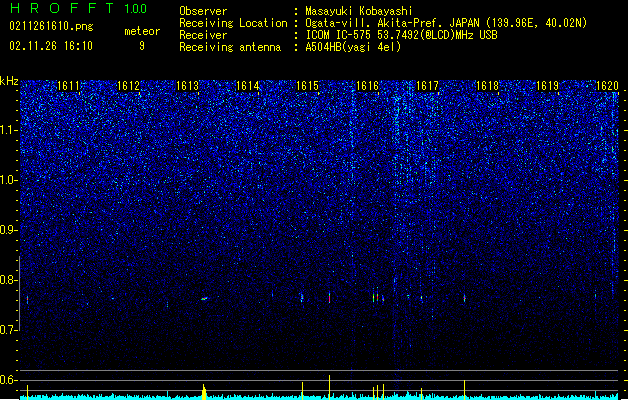Screen dimensions: 629x400
Task: Click the 0.8 kHz frequency label
Action: point(9,280)
